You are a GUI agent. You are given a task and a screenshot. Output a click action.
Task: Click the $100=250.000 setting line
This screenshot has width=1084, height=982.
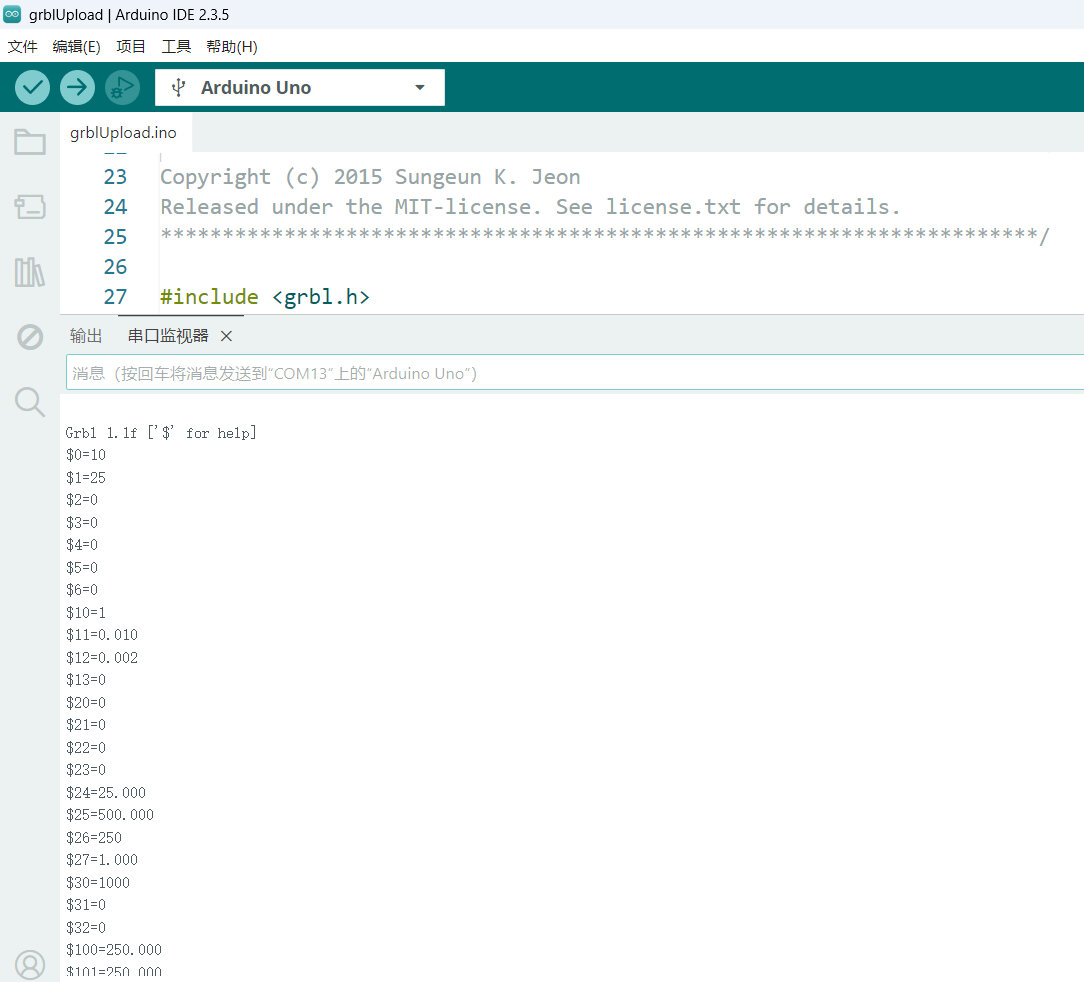[113, 949]
